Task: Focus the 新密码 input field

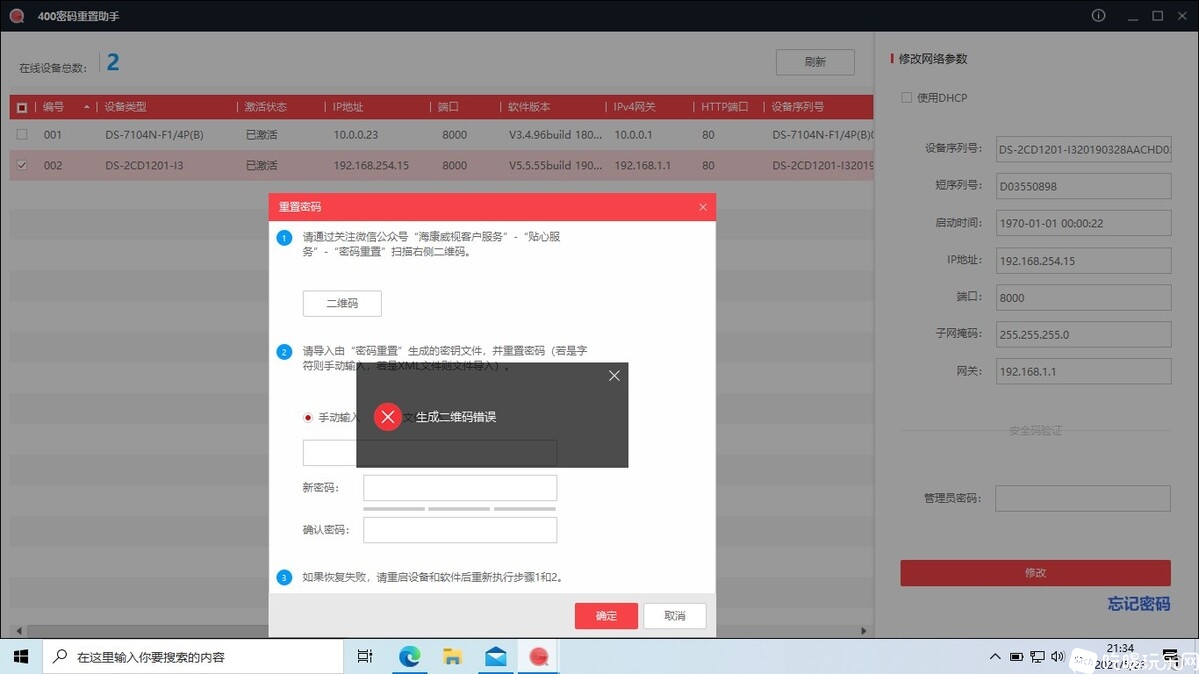Action: (x=460, y=488)
